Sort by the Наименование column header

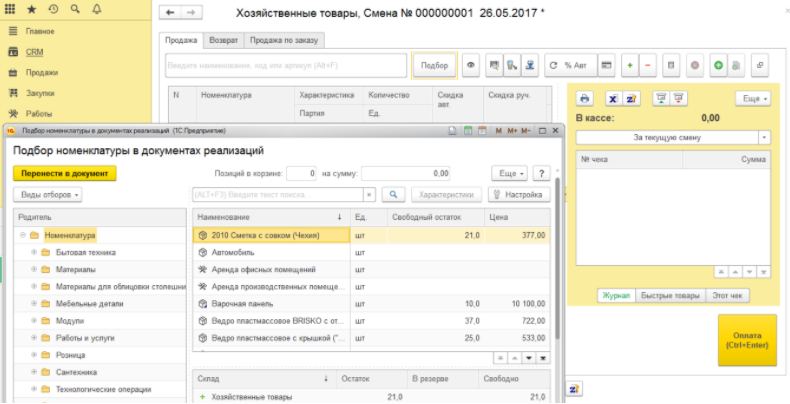tap(272, 217)
